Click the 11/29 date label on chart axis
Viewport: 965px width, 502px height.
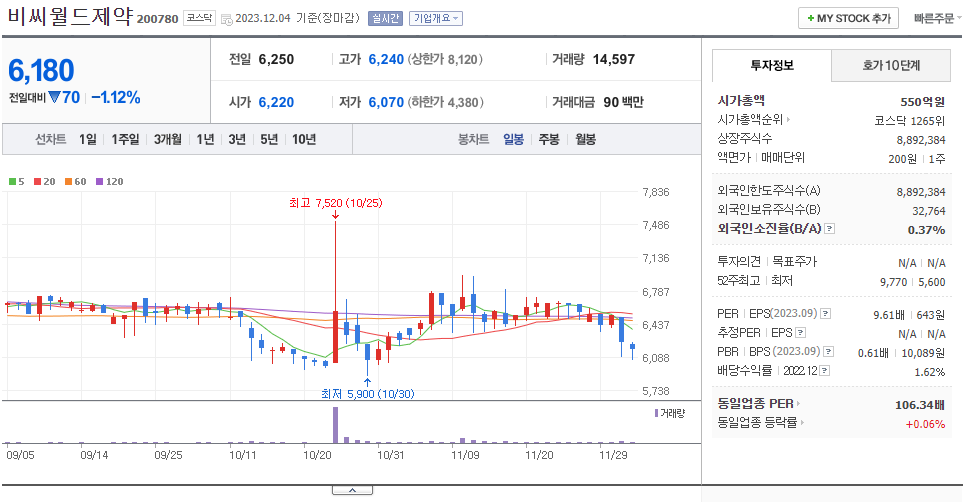coord(613,455)
